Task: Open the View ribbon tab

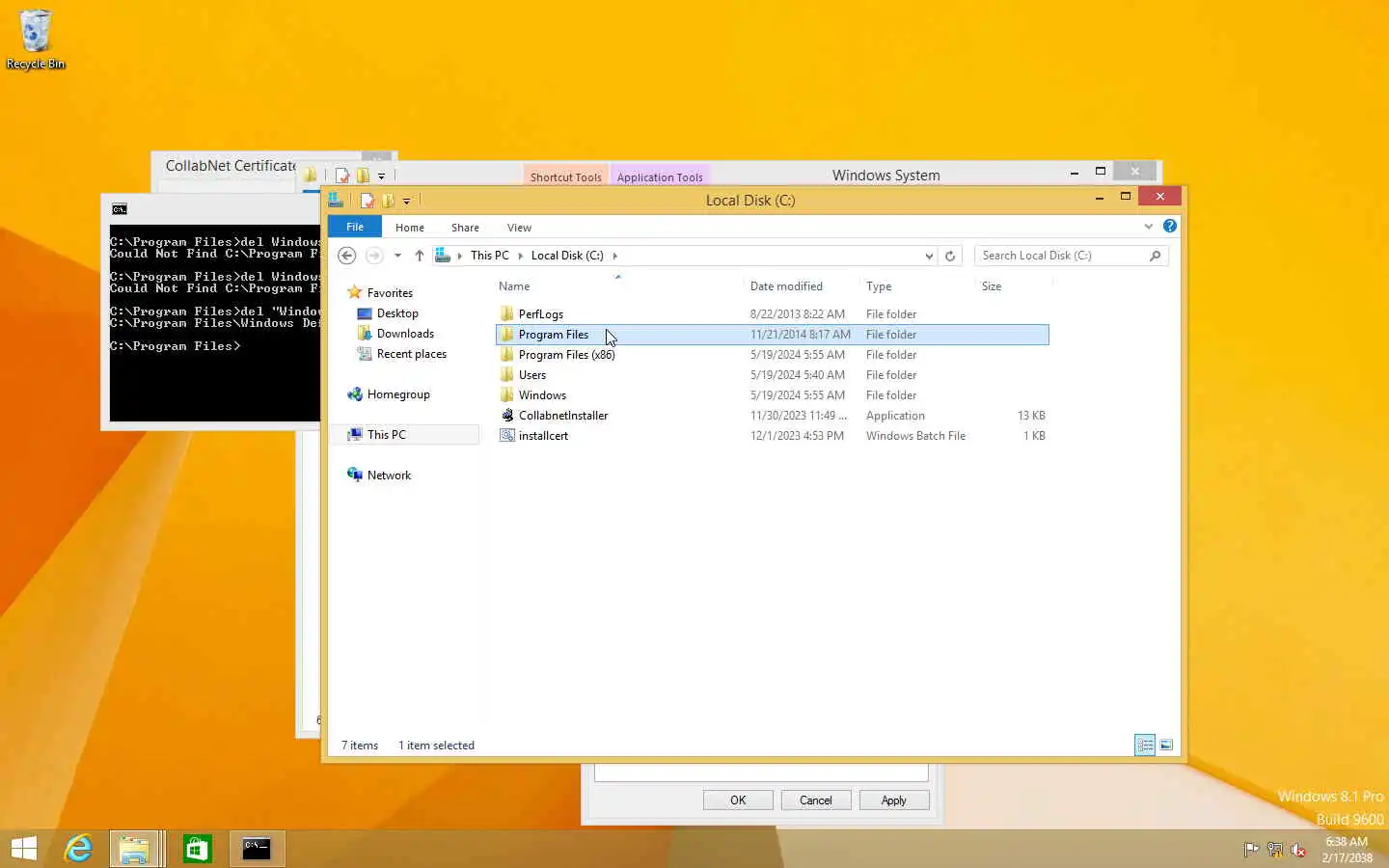Action: (x=519, y=228)
